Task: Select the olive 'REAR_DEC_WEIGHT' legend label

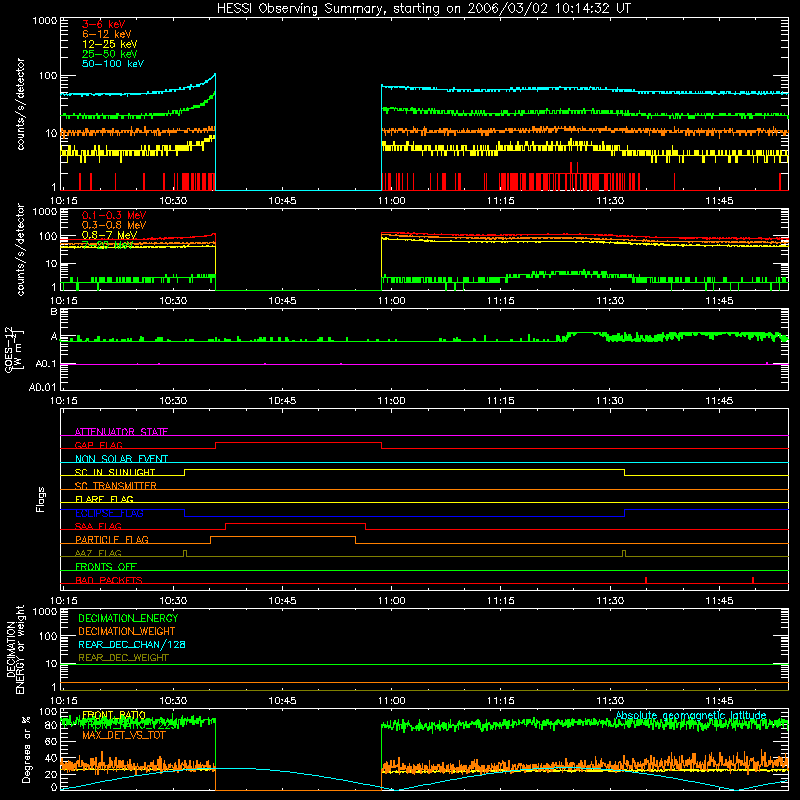Action: (x=123, y=658)
